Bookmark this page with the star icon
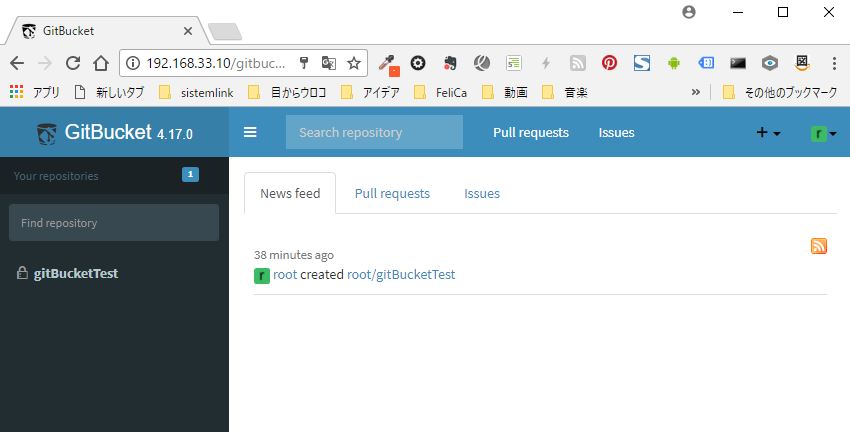 354,63
